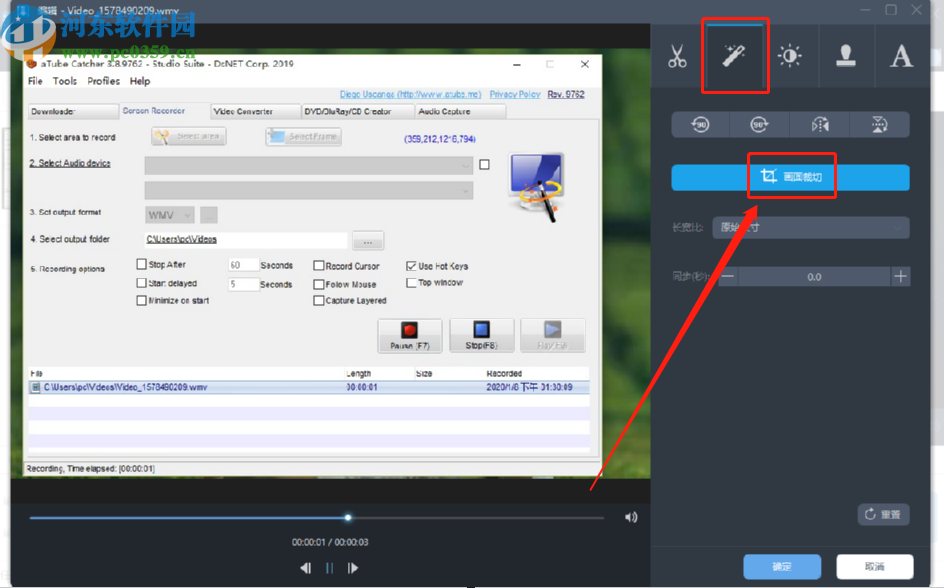
Task: Enable the Record Cursor checkbox
Action: pos(319,265)
